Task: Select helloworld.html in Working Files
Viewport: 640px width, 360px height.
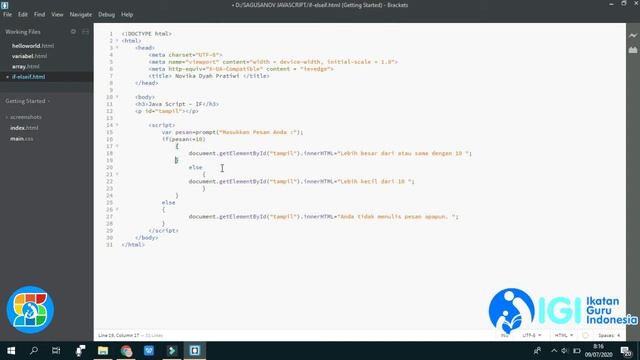Action: pyautogui.click(x=33, y=46)
